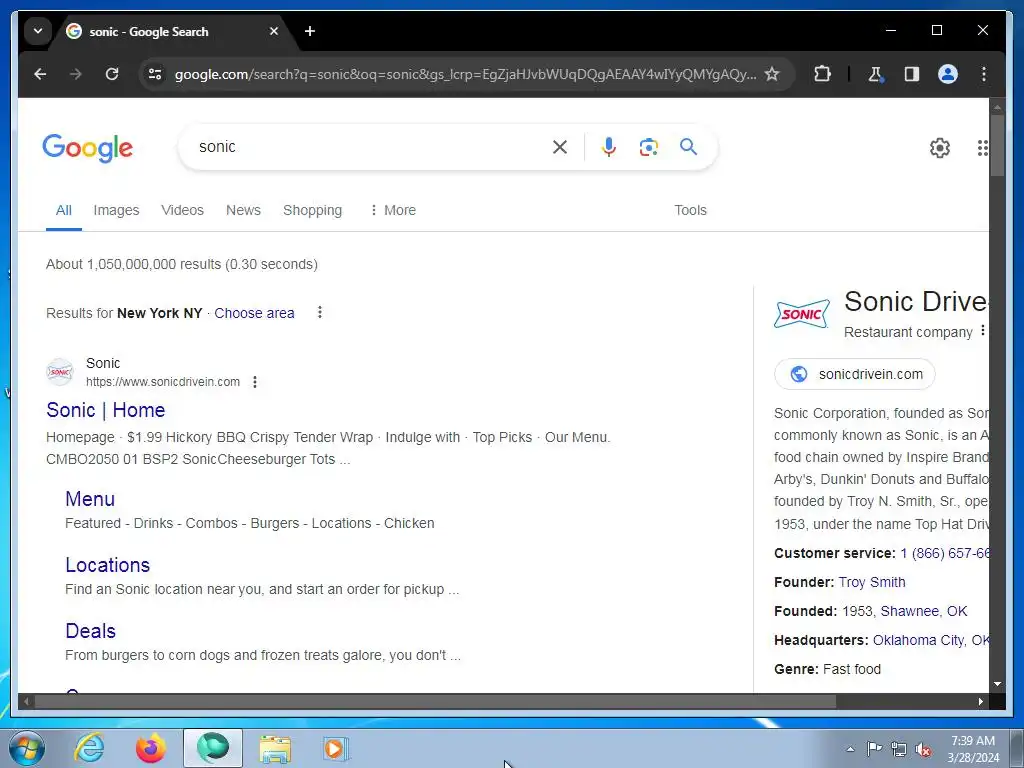
Task: Click the forward navigation arrow
Action: [76, 74]
